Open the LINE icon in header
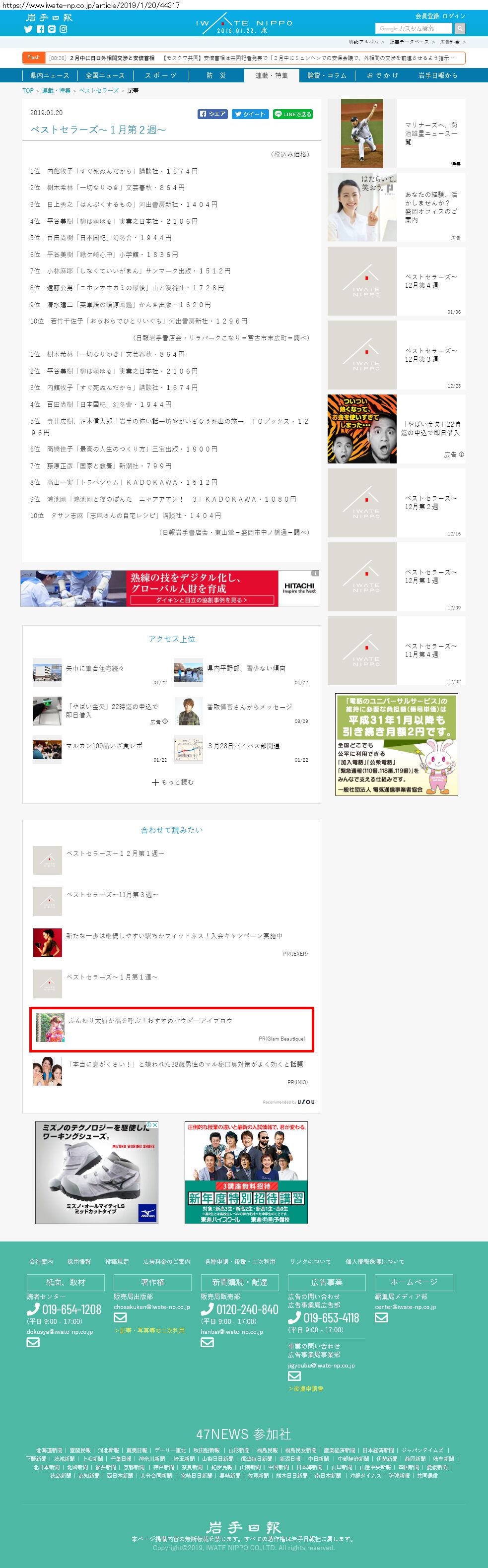 pos(52,29)
